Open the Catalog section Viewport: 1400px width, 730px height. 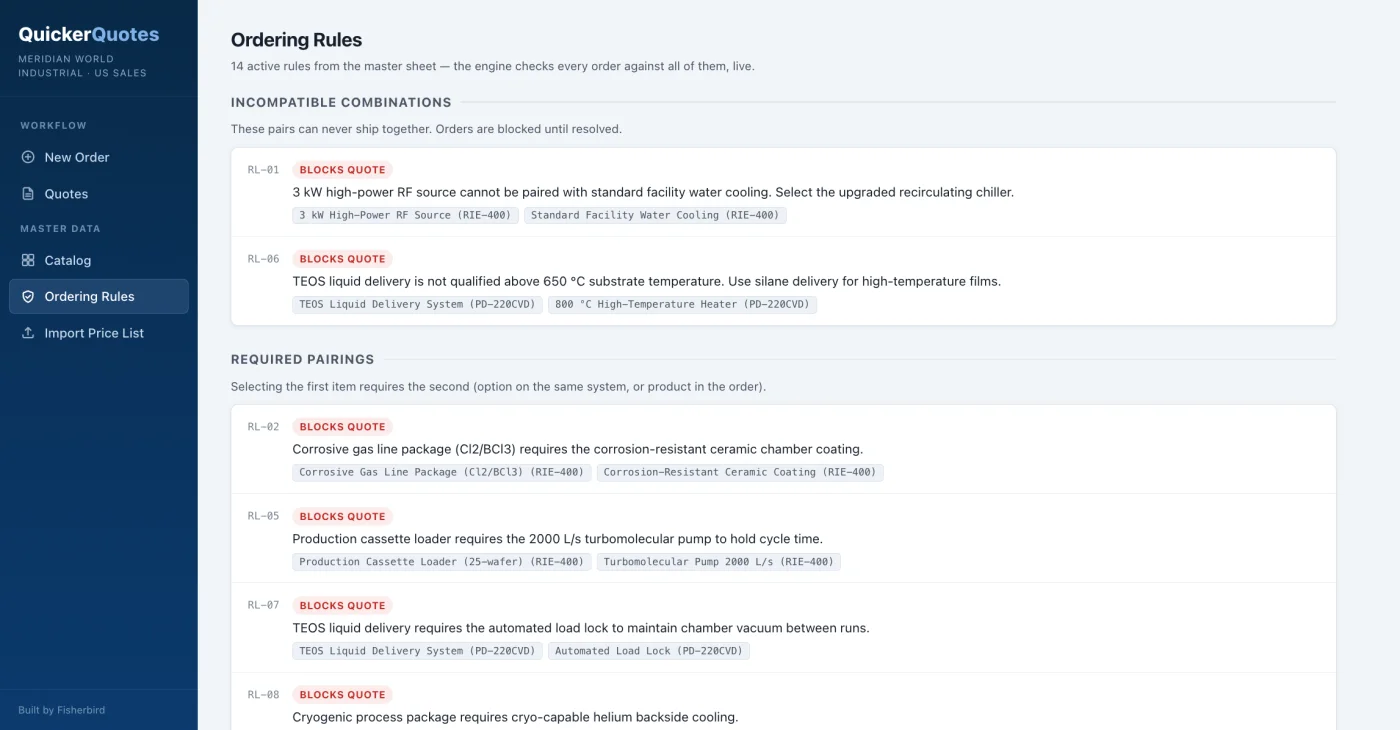99,260
